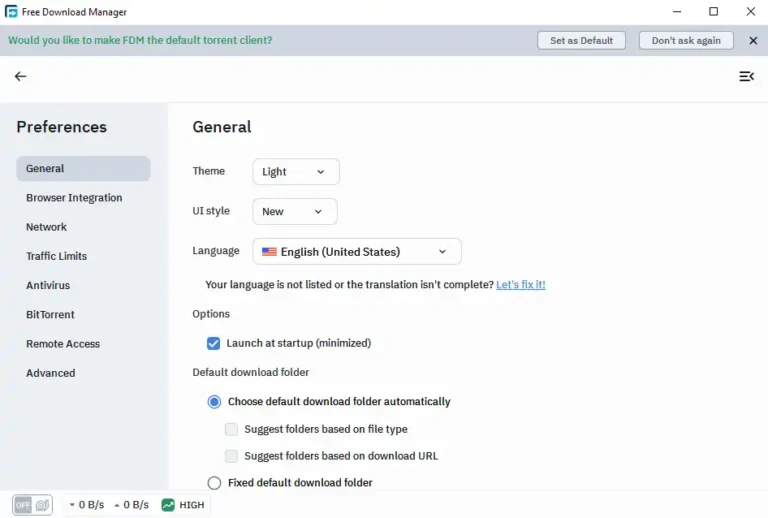Viewport: 768px width, 518px height.
Task: Collapse the side panel using top-right icon
Action: click(746, 76)
